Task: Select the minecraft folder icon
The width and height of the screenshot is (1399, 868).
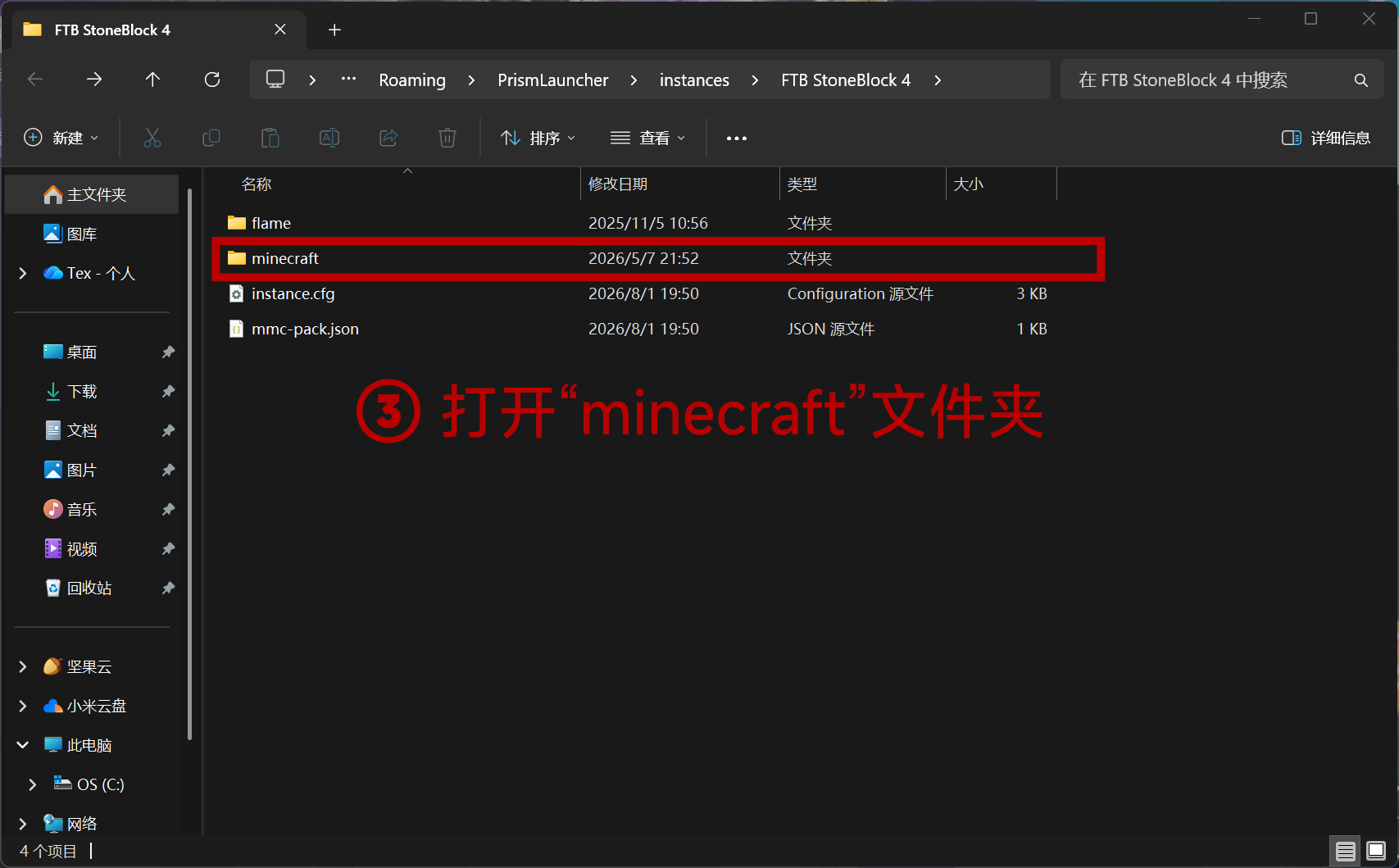Action: coord(237,258)
